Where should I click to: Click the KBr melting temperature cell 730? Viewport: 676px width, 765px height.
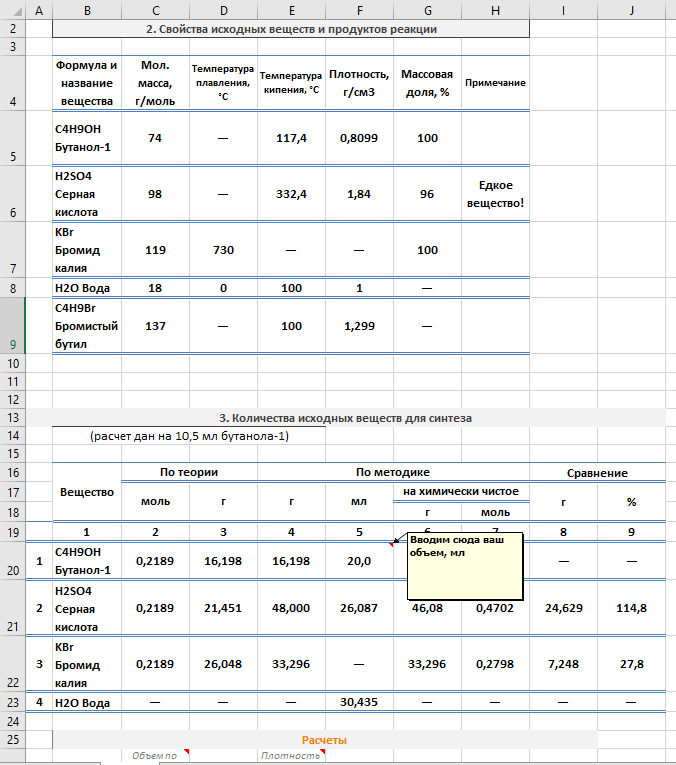[x=223, y=250]
